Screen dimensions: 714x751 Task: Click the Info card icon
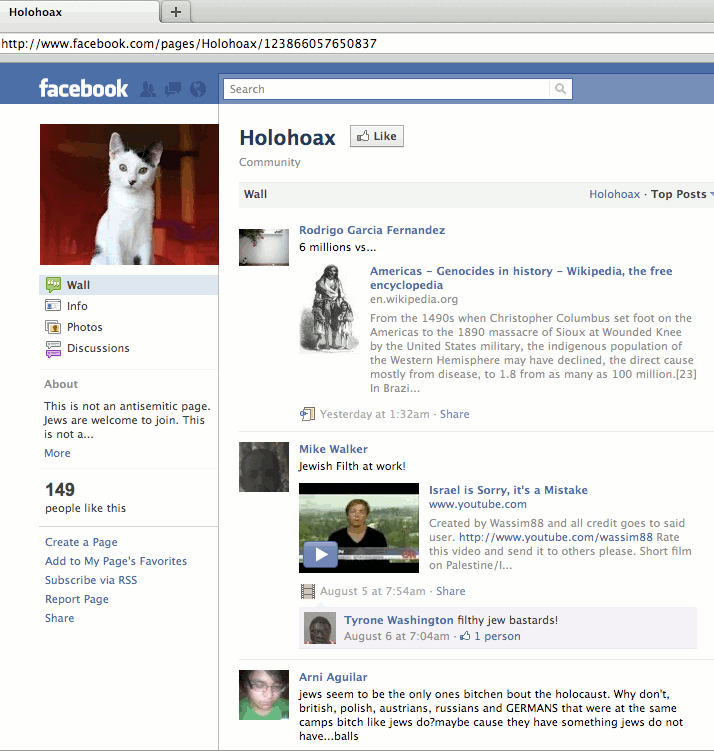coord(53,306)
